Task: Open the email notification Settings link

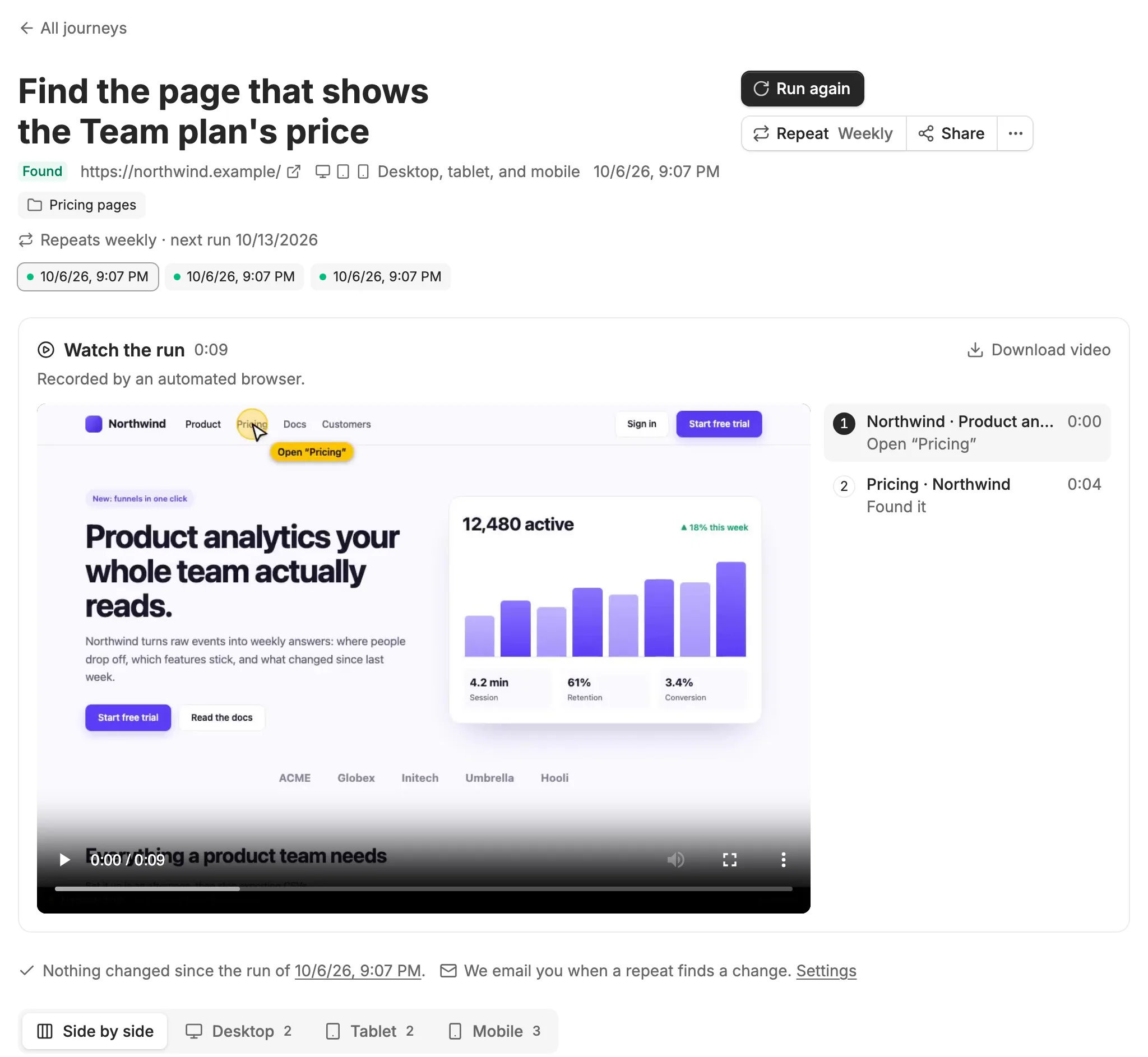Action: click(x=826, y=971)
